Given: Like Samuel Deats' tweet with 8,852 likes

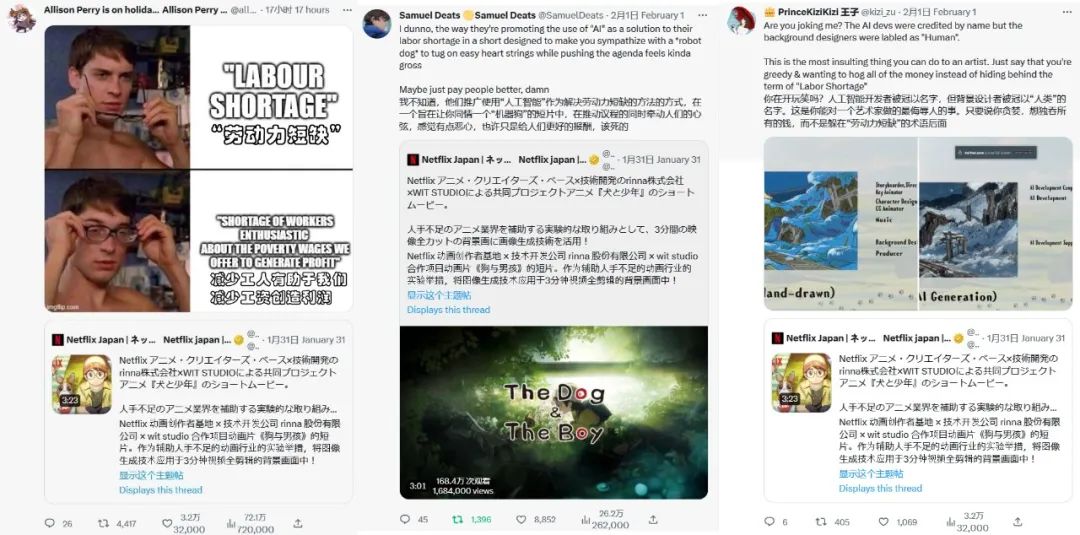Looking at the screenshot, I should tap(521, 519).
